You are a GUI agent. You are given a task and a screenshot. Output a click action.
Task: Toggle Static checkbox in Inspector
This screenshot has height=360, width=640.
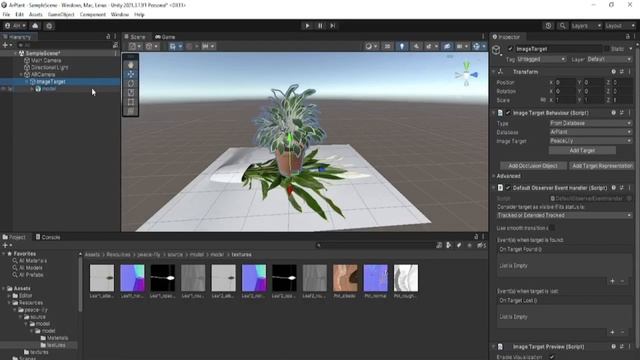click(x=607, y=49)
